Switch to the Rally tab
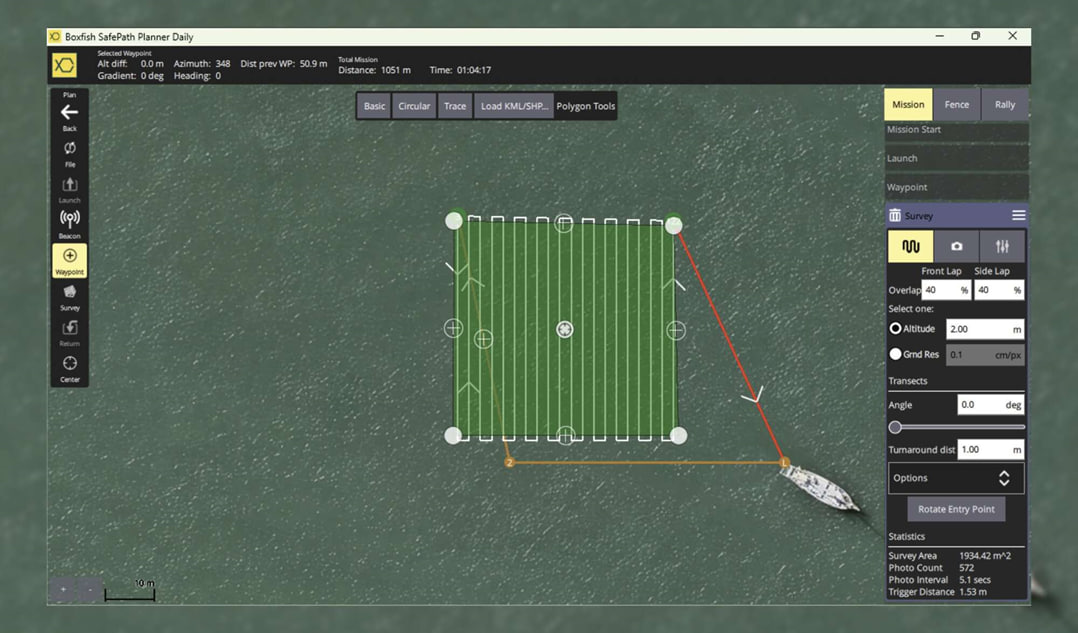The image size is (1078, 633). (x=1005, y=105)
